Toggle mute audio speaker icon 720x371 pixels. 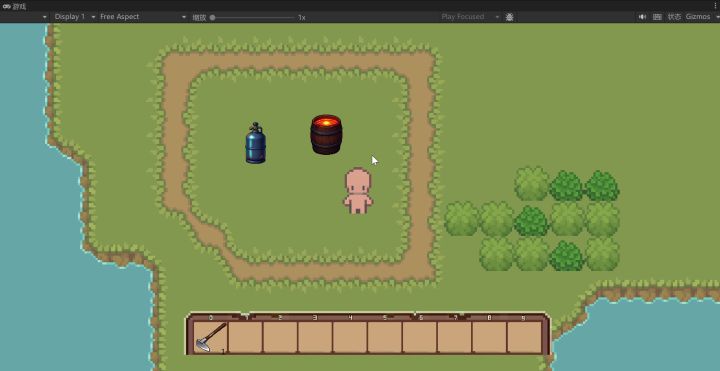642,17
